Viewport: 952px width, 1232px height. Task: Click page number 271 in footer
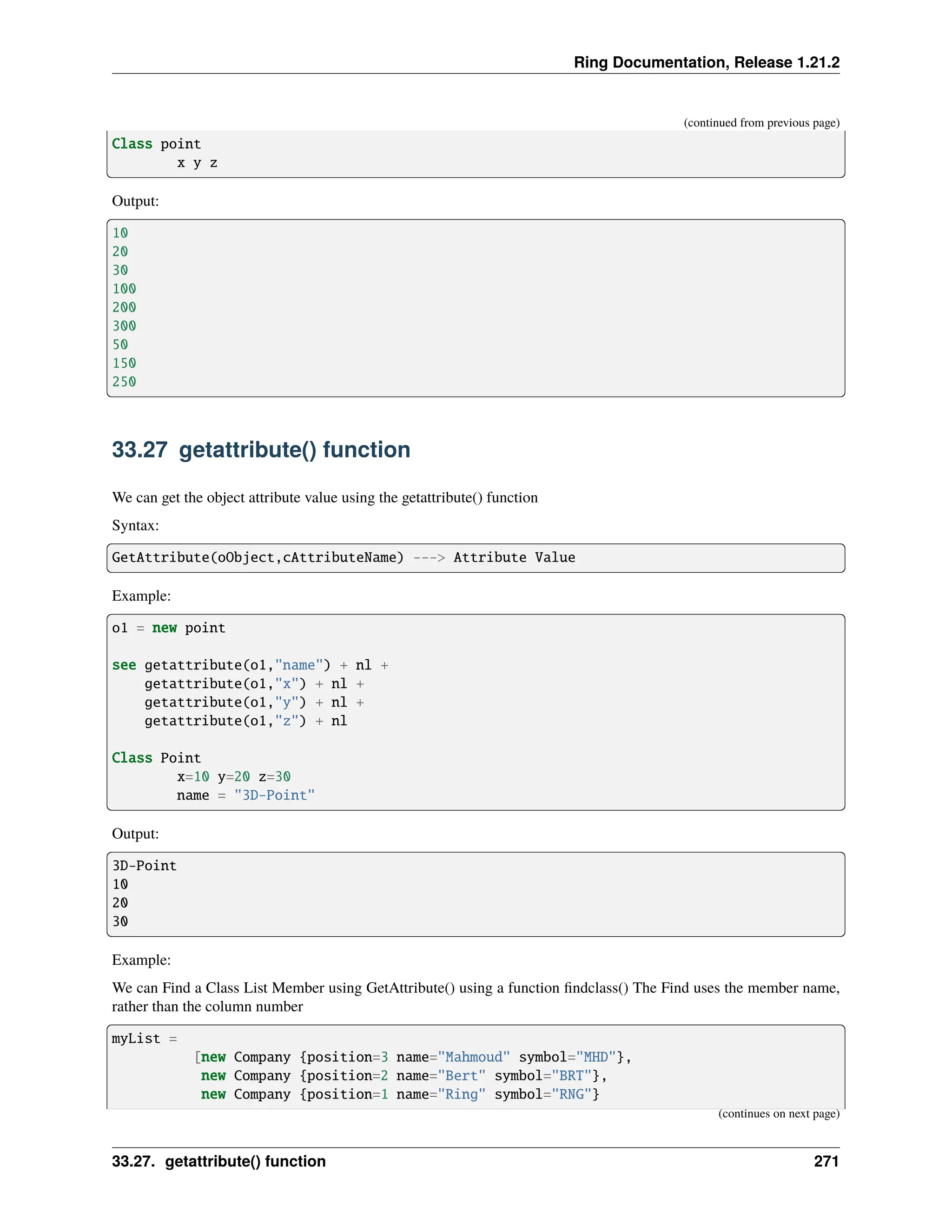click(x=826, y=1161)
